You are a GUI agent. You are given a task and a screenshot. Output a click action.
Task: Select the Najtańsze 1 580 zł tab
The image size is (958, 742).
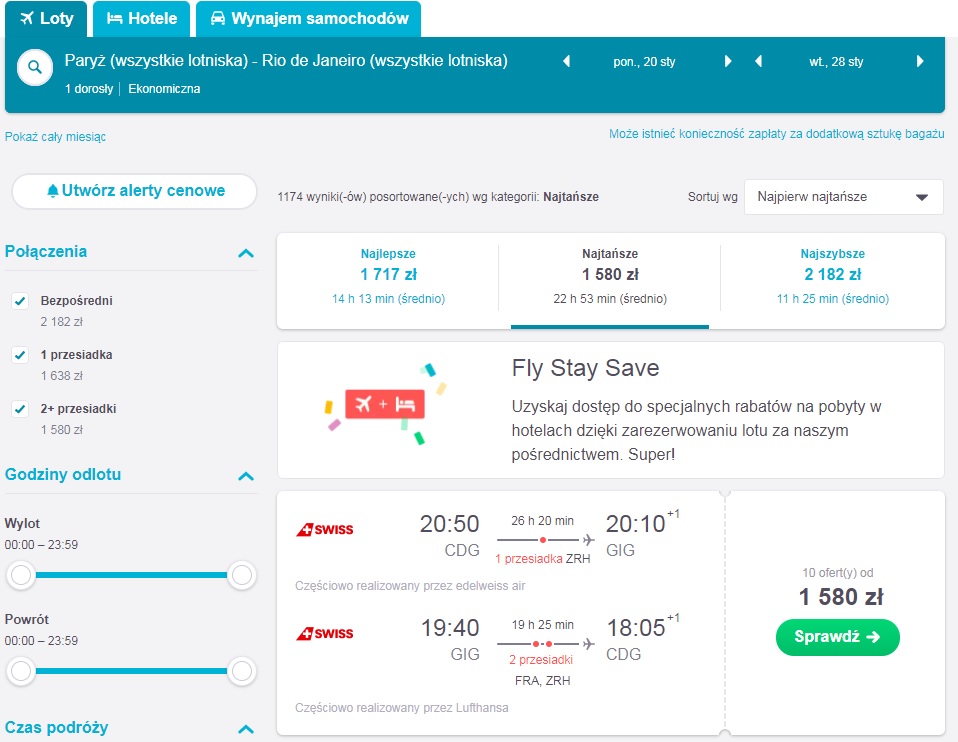(610, 276)
